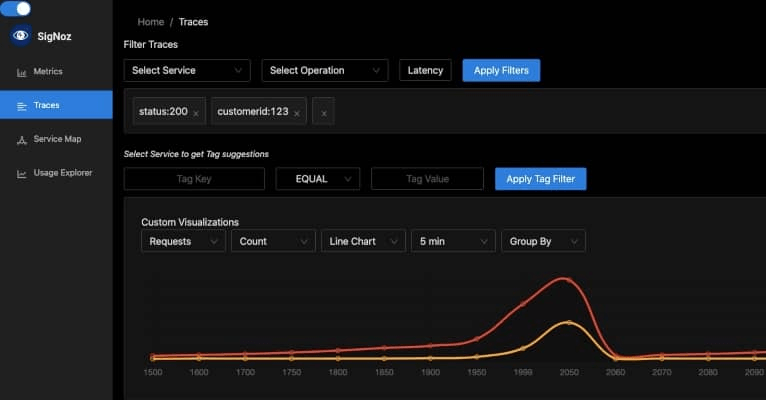Go to Service Map in sidebar
Screen dimensions: 766x400
point(56,139)
